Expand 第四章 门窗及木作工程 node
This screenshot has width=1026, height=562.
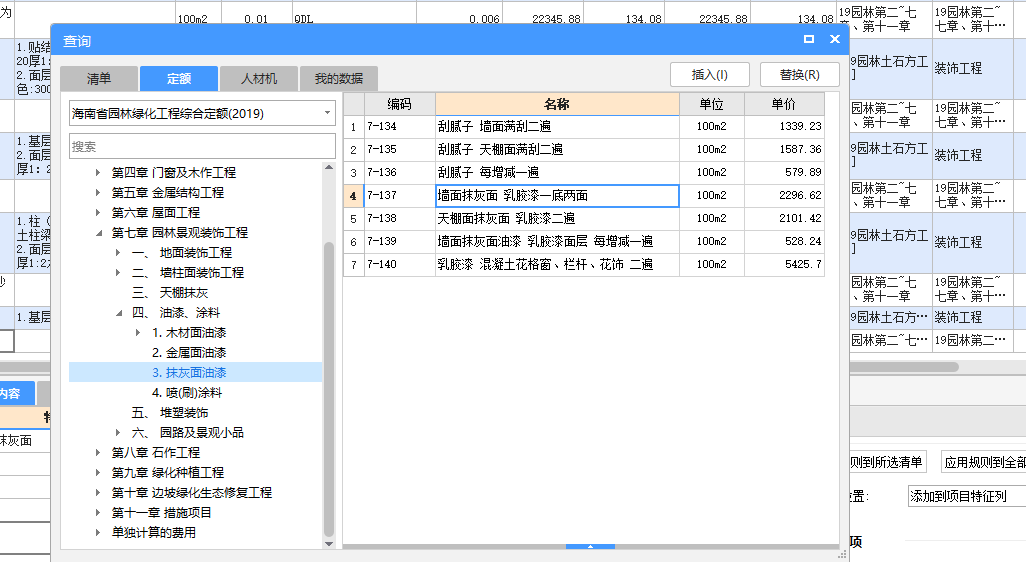[x=97, y=173]
